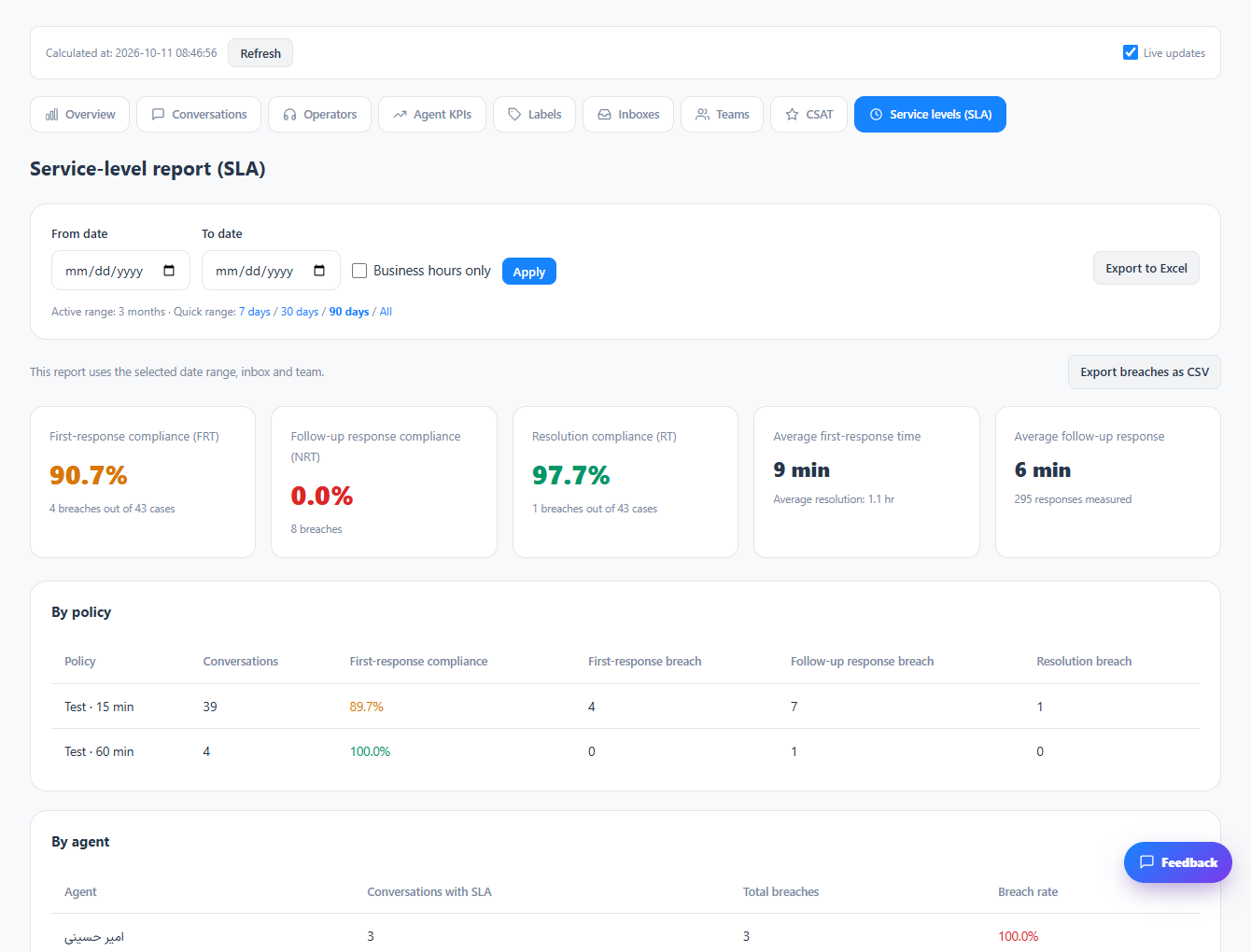The height and width of the screenshot is (952, 1251).
Task: Click the Conversations with SLA column header
Action: pyautogui.click(x=429, y=891)
